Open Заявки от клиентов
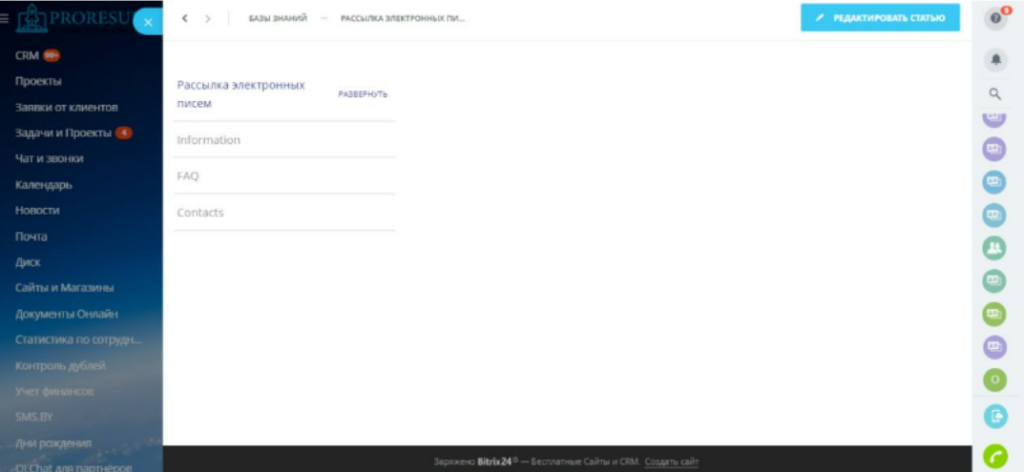This screenshot has height=472, width=1024. (67, 107)
